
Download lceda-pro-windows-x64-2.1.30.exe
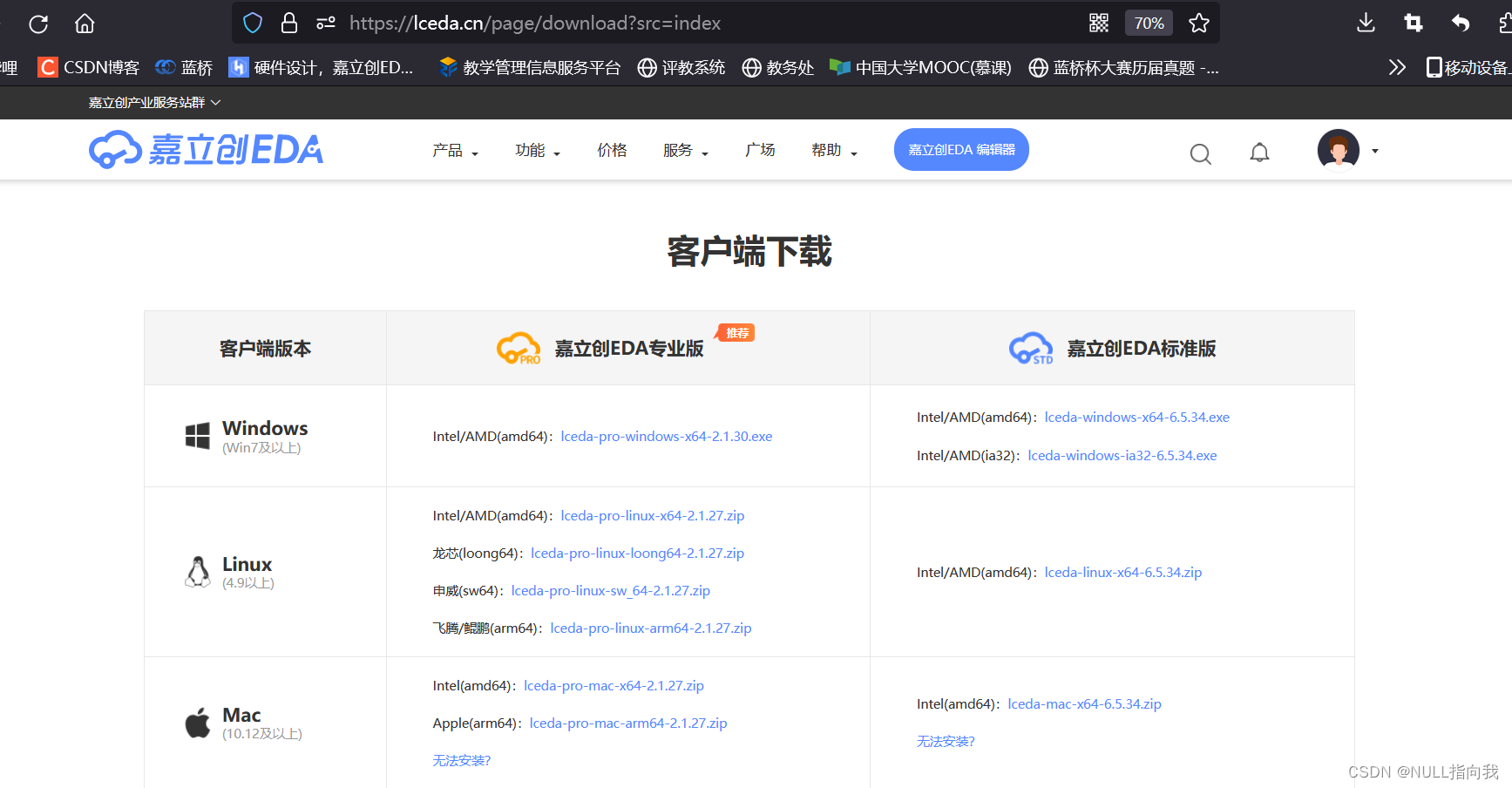(667, 437)
